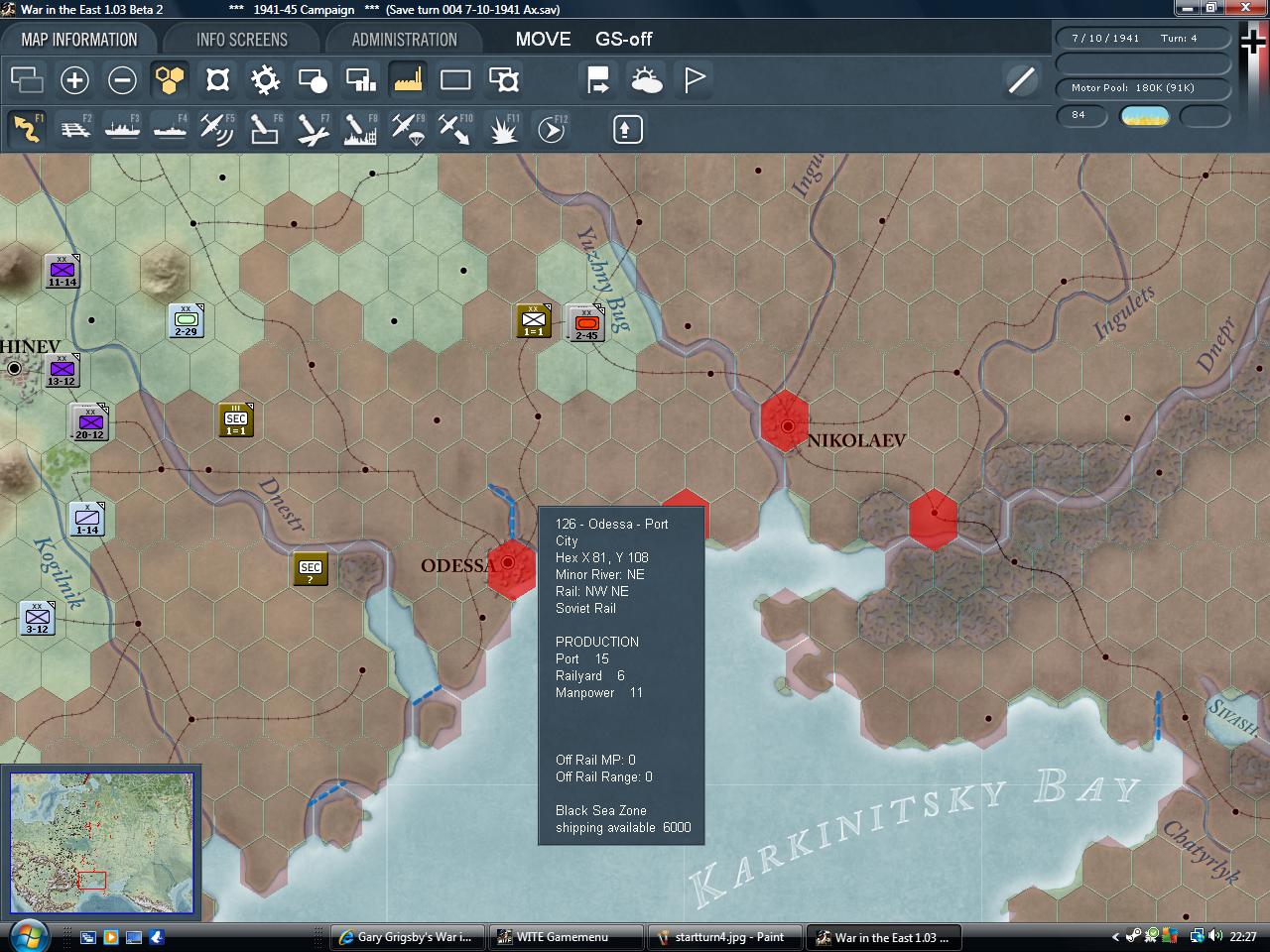
Task: Zoom in the map with plus icon
Action: point(74,79)
